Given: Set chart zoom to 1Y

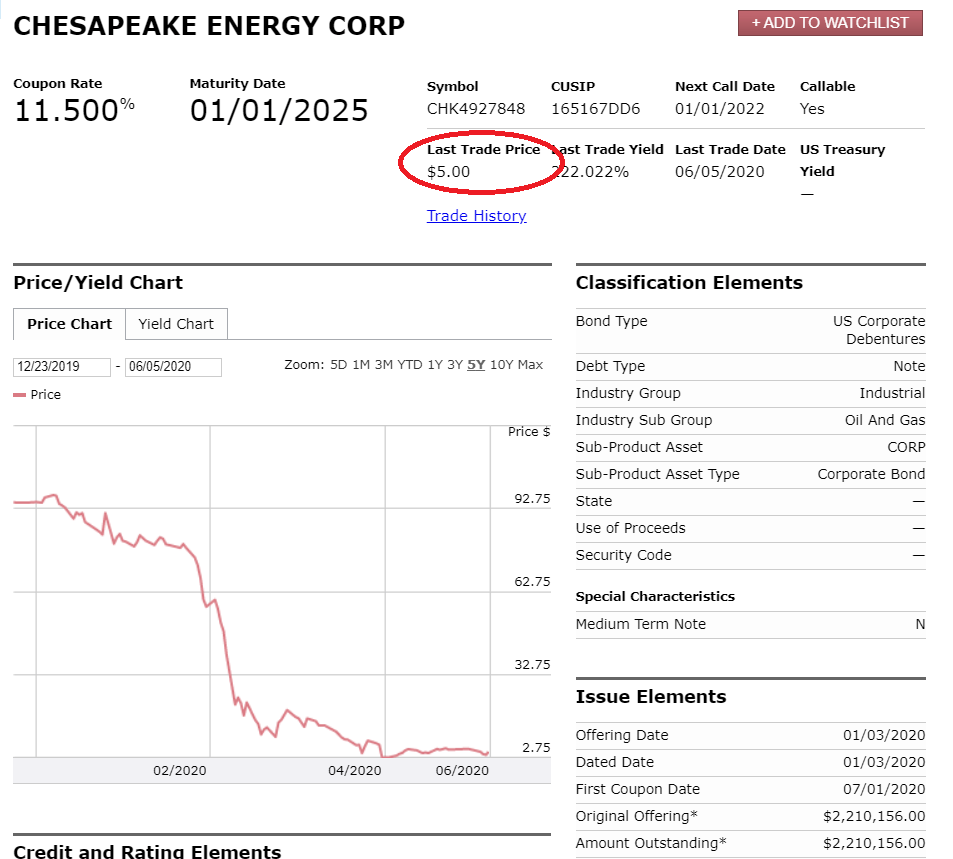Looking at the screenshot, I should pos(435,365).
